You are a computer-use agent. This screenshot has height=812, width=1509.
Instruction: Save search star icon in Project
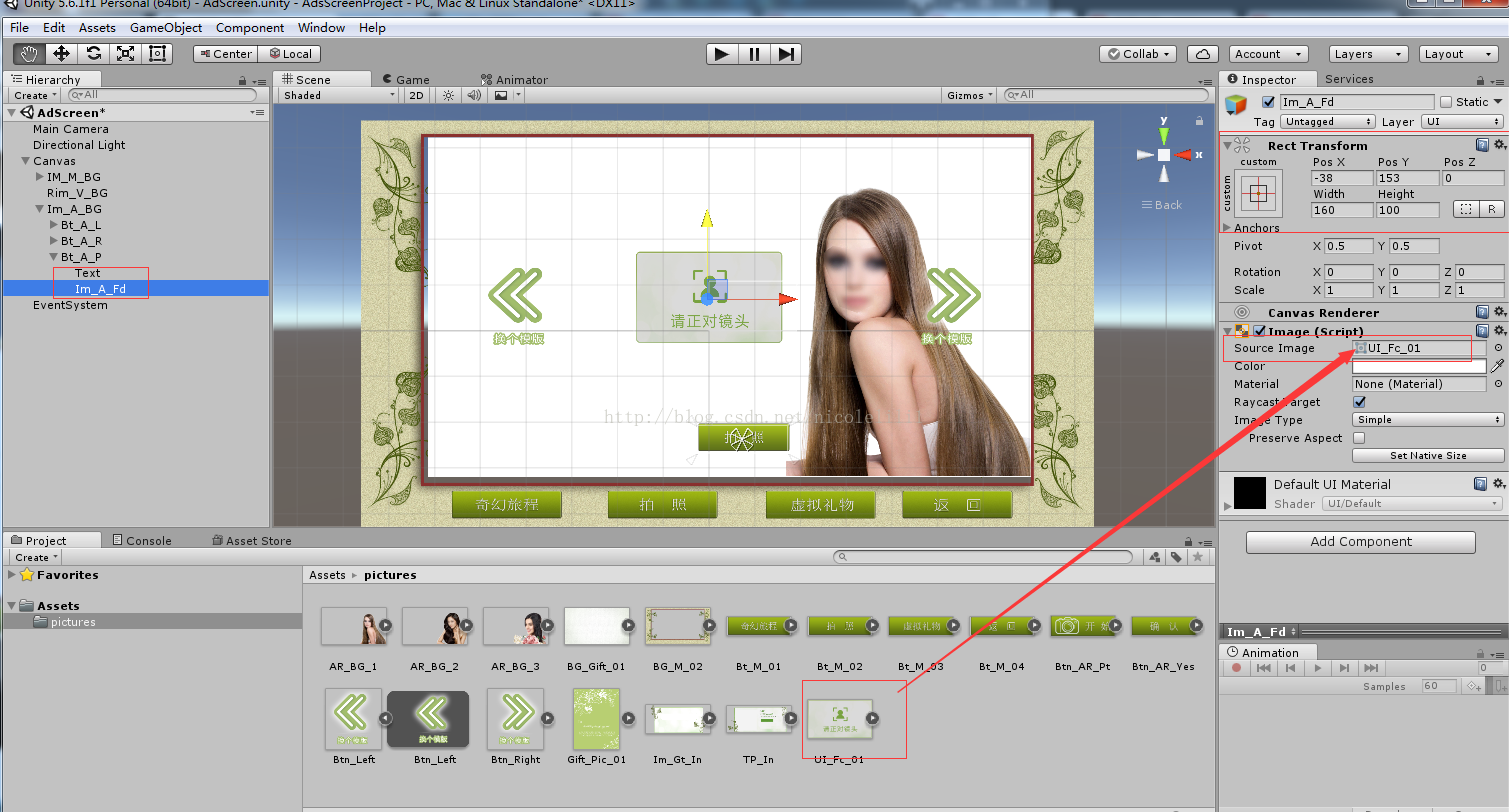point(1197,557)
